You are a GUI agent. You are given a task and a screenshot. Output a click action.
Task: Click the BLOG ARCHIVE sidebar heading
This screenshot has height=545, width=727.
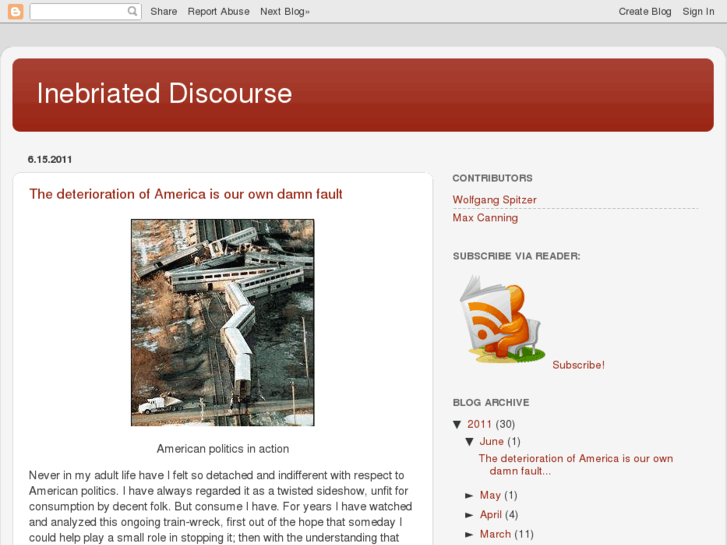(x=491, y=403)
